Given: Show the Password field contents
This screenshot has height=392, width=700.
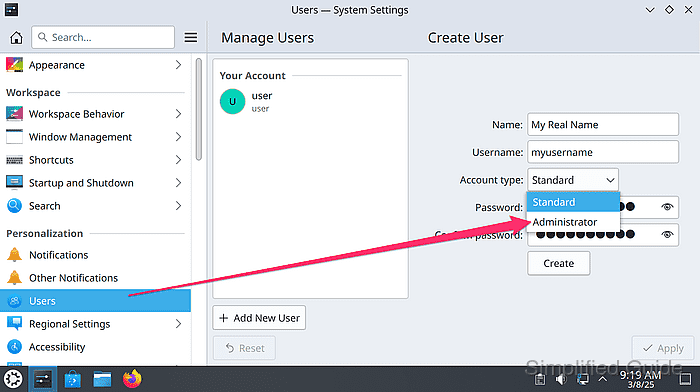Looking at the screenshot, I should 667,207.
